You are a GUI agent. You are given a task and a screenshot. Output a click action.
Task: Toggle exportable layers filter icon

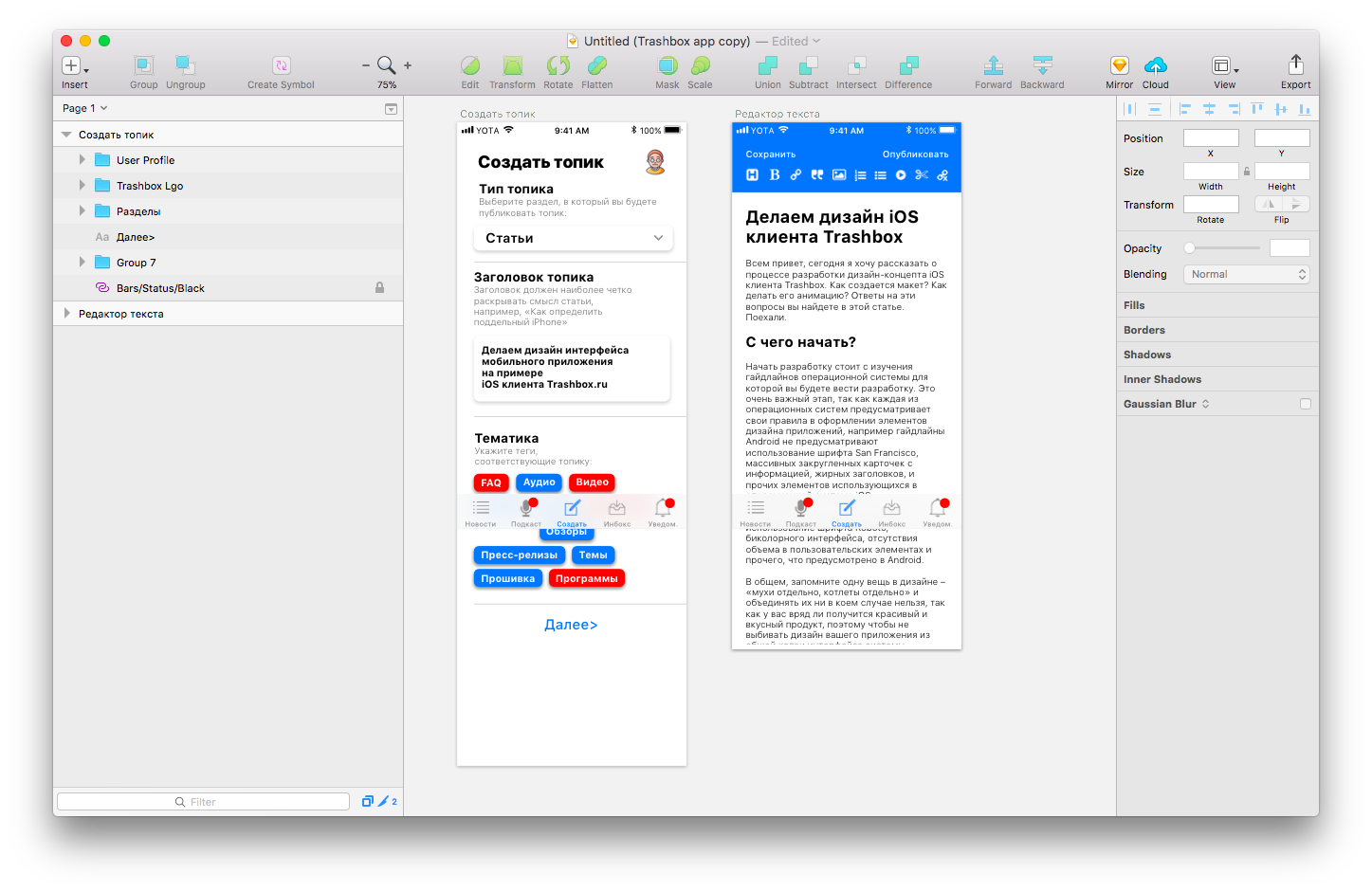[x=368, y=801]
